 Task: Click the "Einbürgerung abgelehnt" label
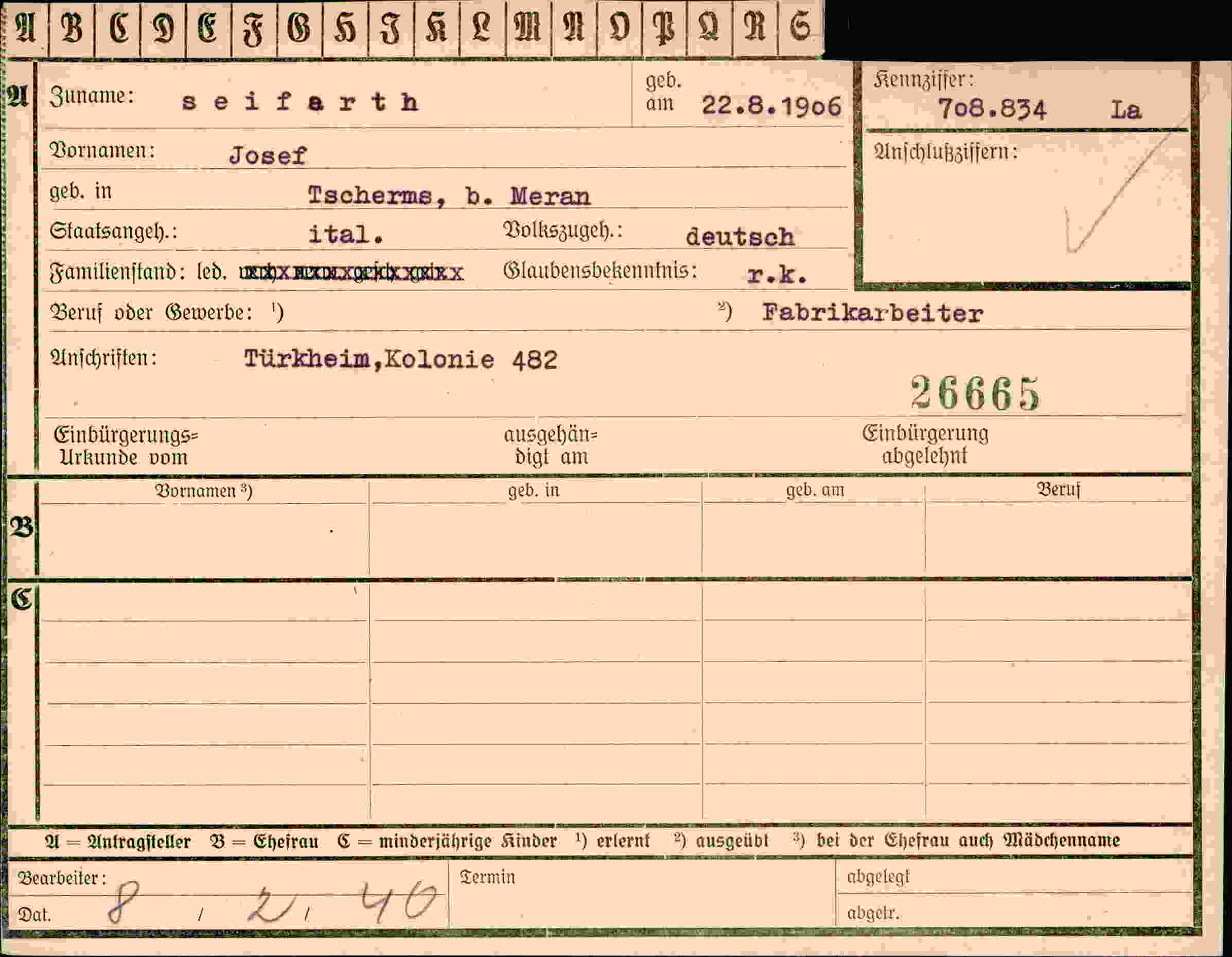click(925, 444)
